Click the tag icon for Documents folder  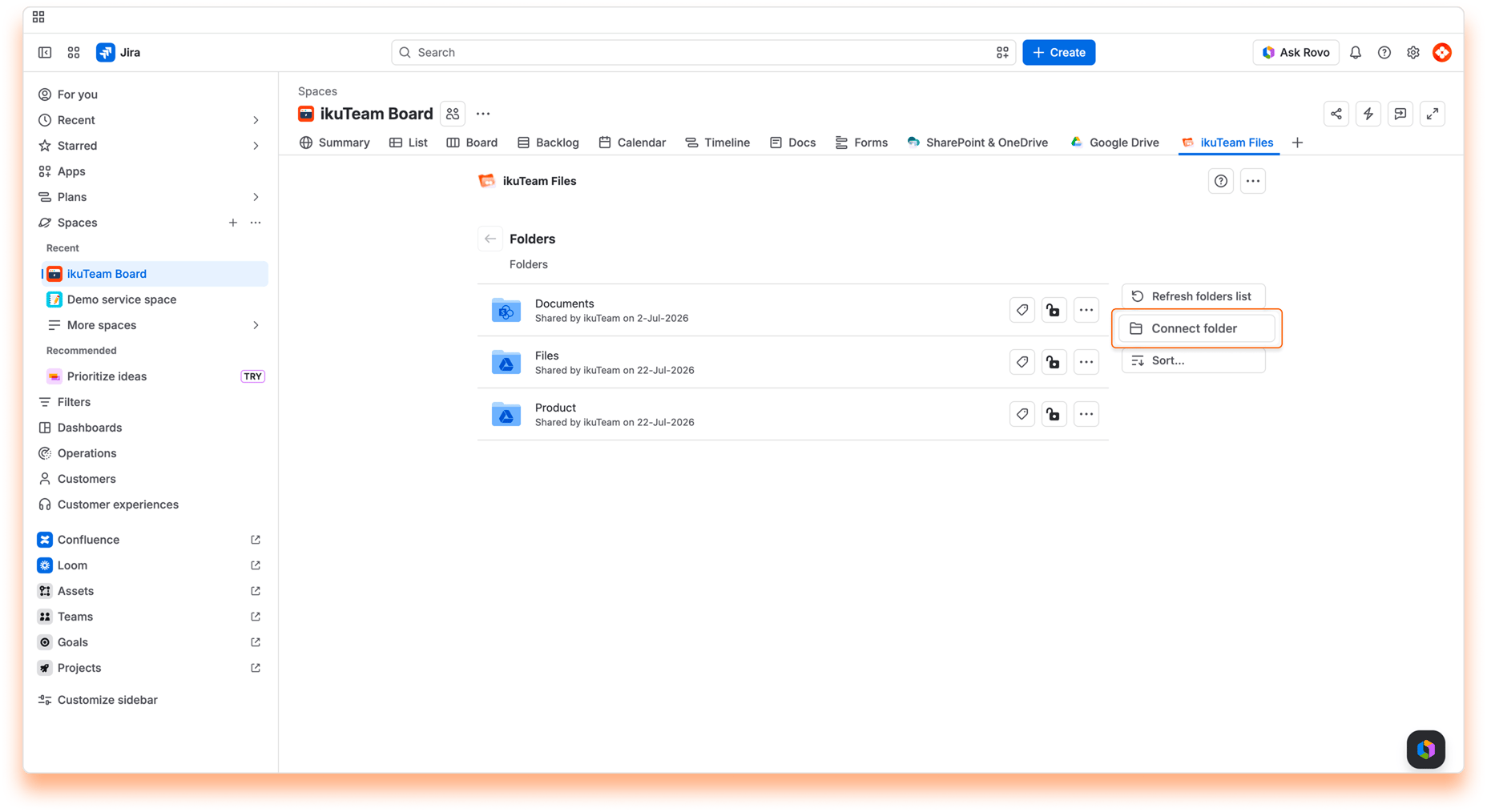1022,310
